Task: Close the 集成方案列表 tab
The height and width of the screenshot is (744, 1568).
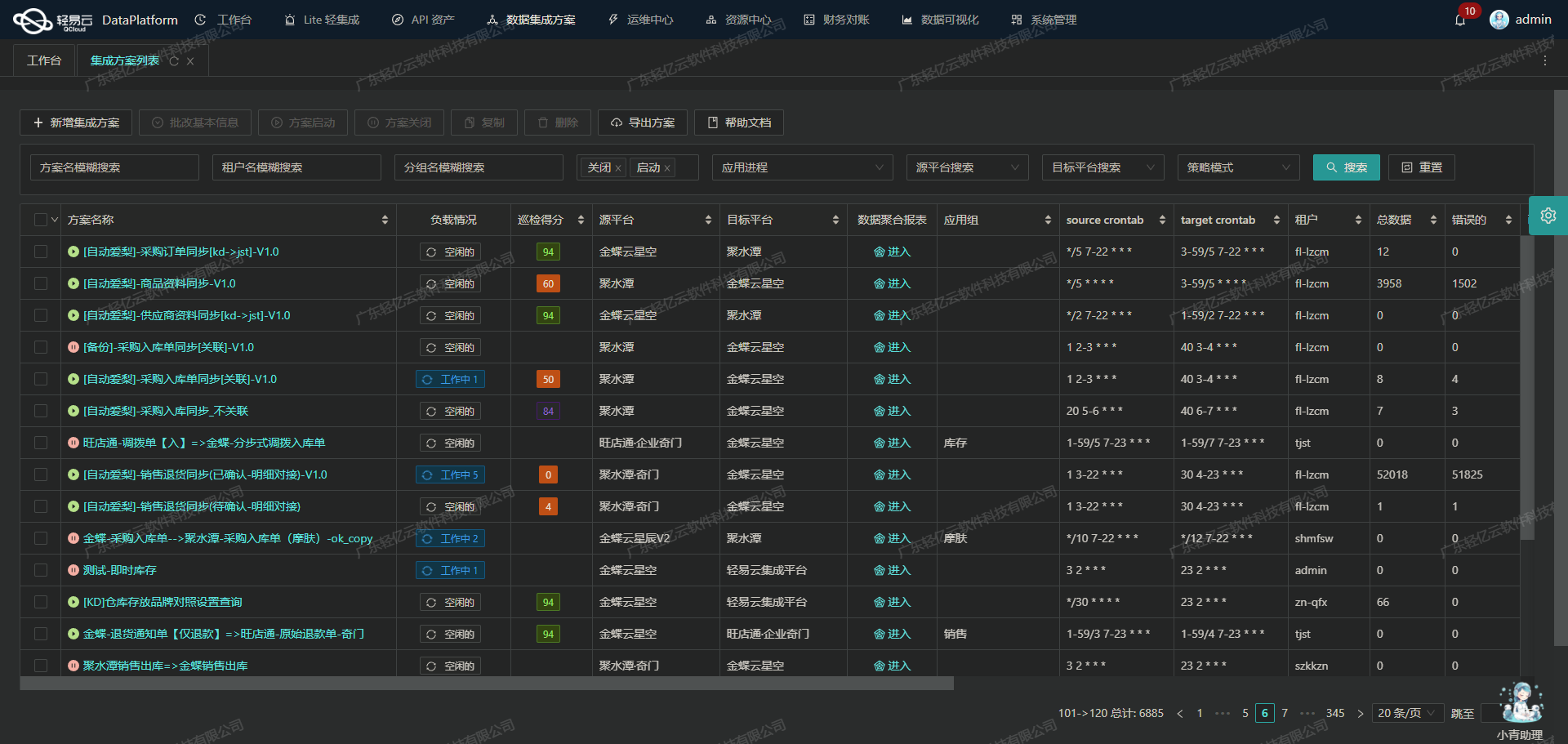Action: click(x=190, y=61)
